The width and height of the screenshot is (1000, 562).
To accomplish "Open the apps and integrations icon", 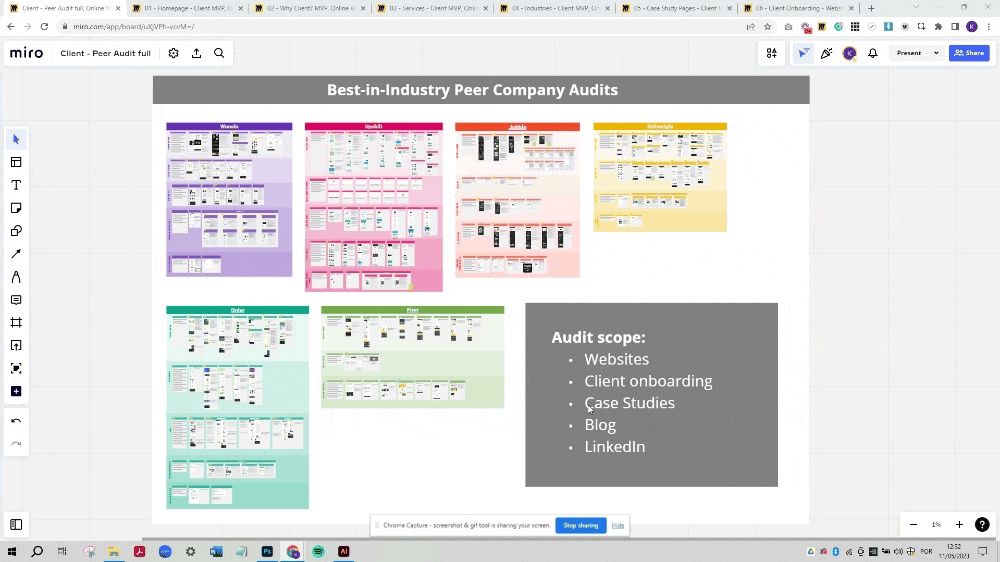I will 772,53.
